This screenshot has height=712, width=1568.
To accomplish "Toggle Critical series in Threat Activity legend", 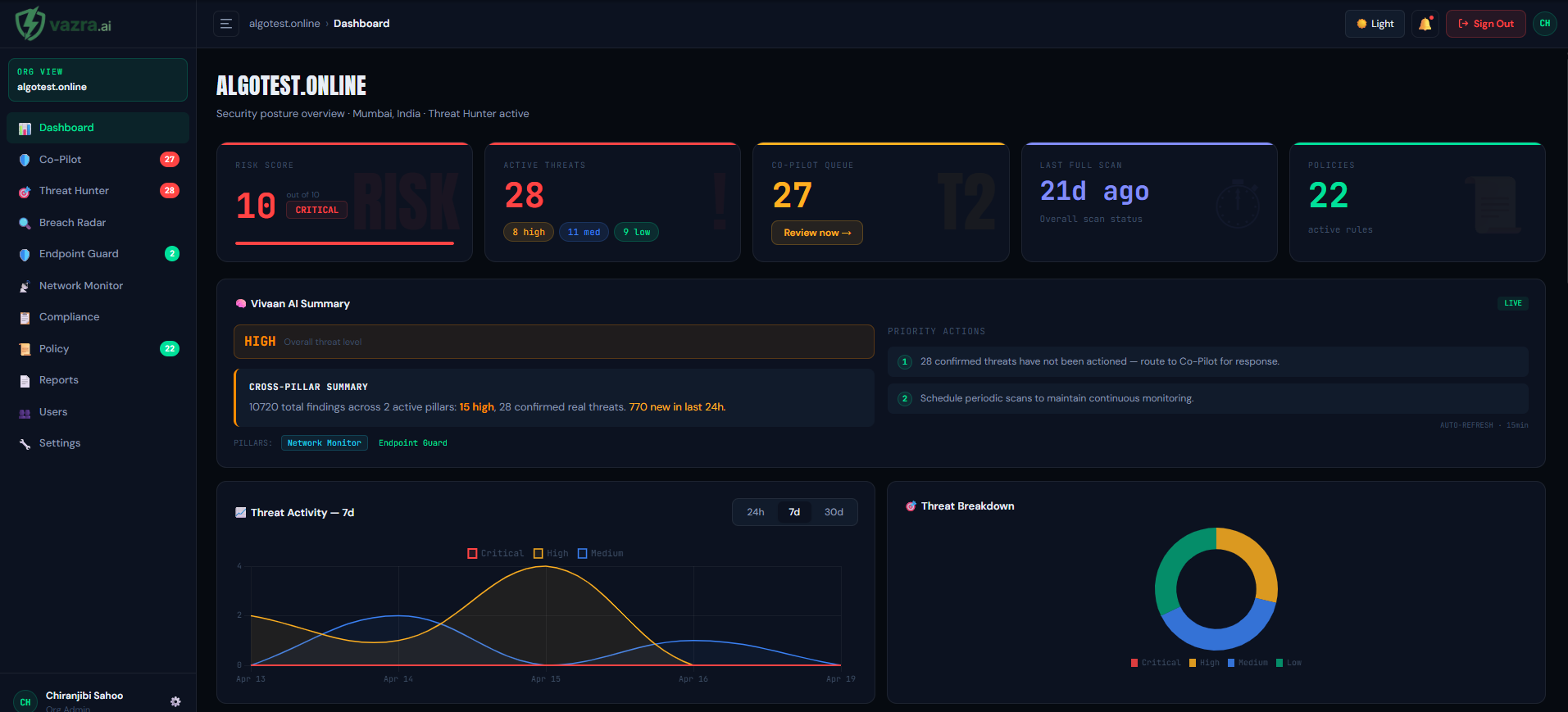I will click(x=496, y=554).
